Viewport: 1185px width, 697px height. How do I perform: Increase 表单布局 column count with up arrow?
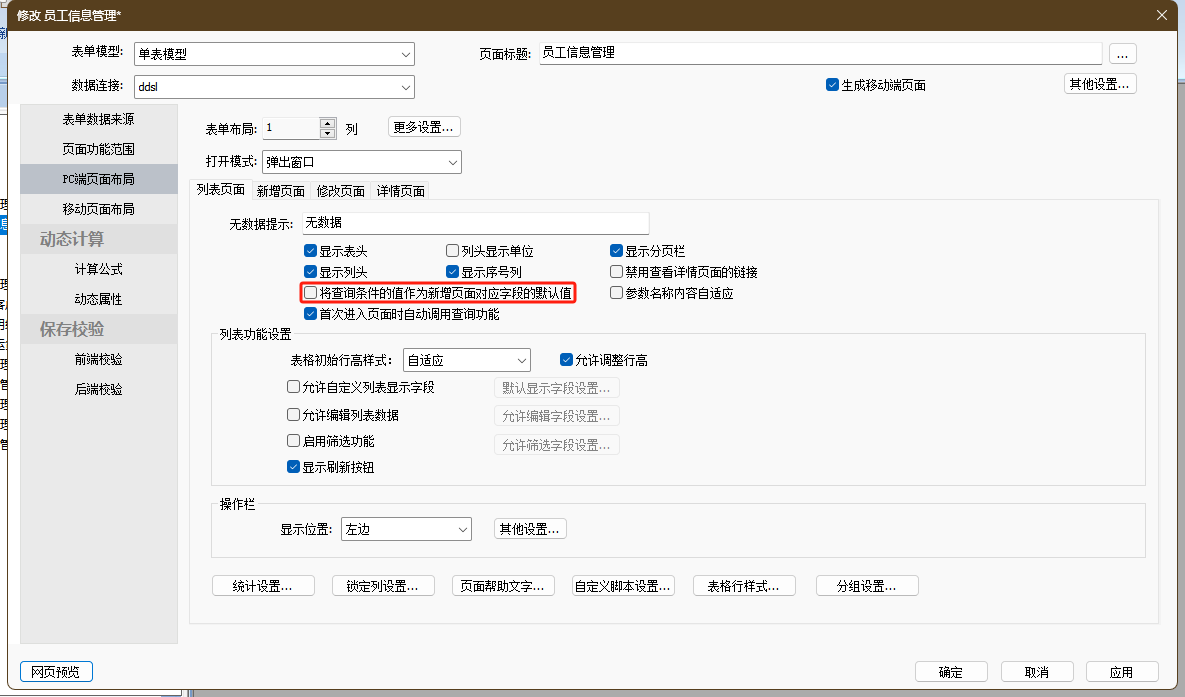tap(327, 123)
